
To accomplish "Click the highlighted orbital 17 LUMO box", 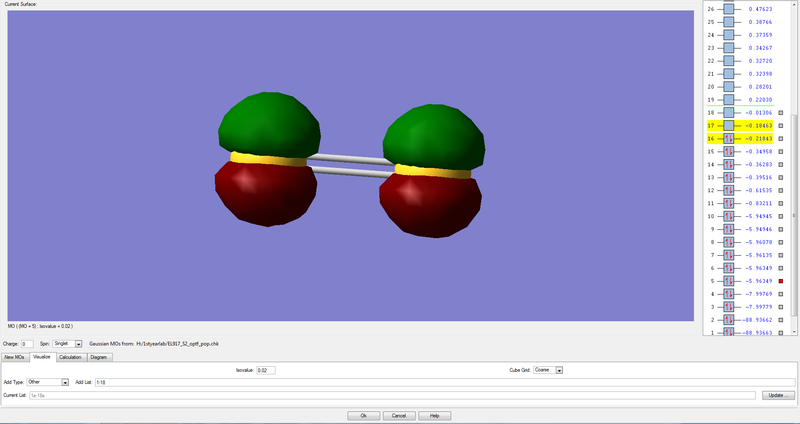I will (x=729, y=126).
